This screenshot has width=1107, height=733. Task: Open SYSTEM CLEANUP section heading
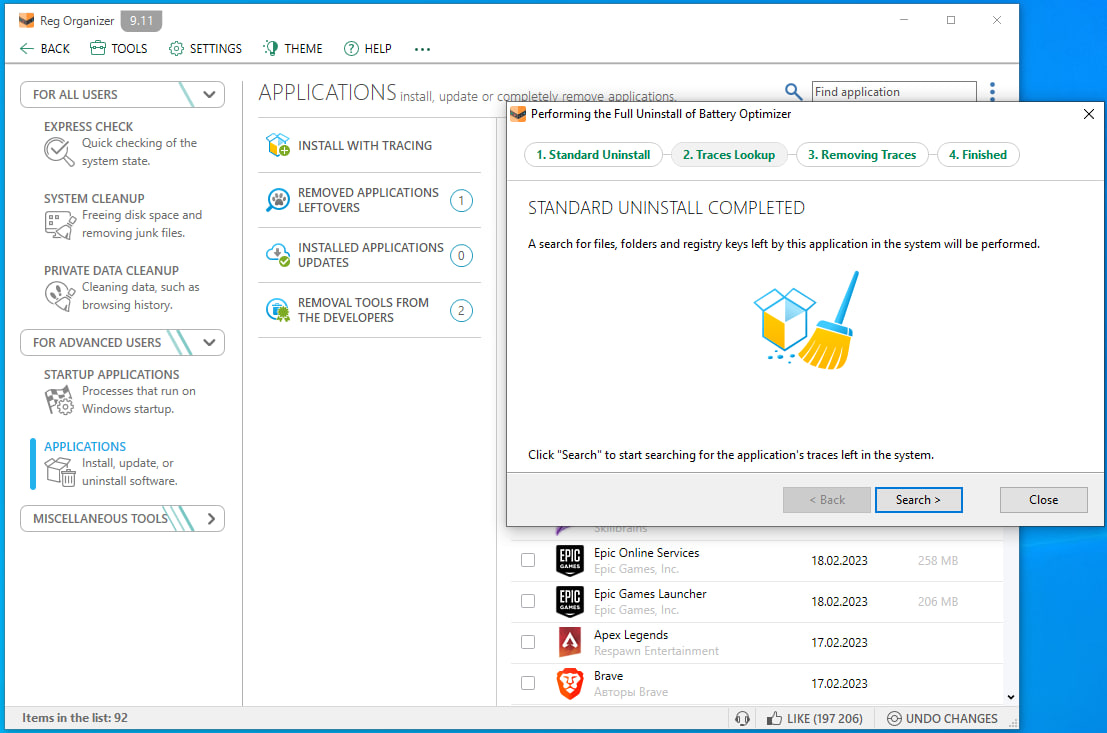click(x=94, y=198)
